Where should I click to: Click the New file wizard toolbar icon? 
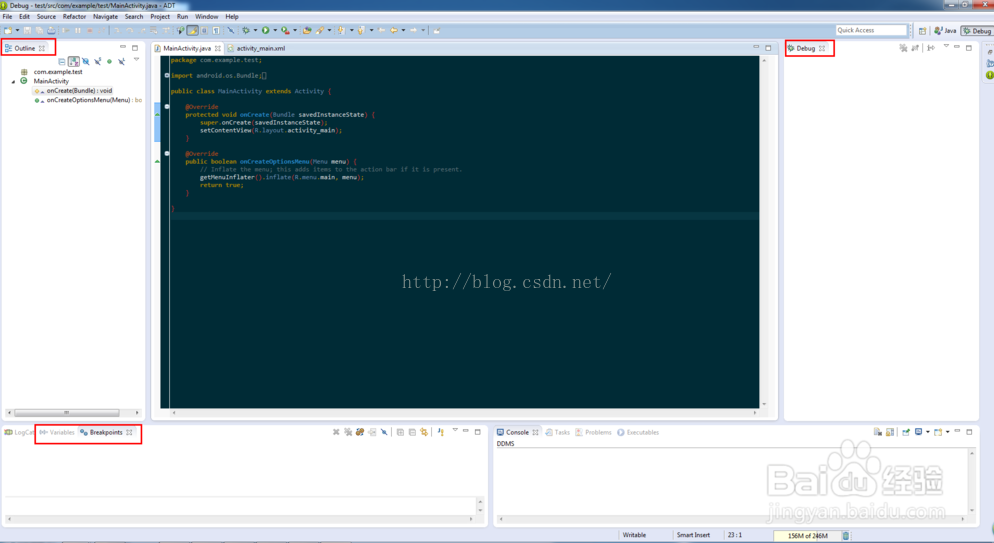point(7,30)
